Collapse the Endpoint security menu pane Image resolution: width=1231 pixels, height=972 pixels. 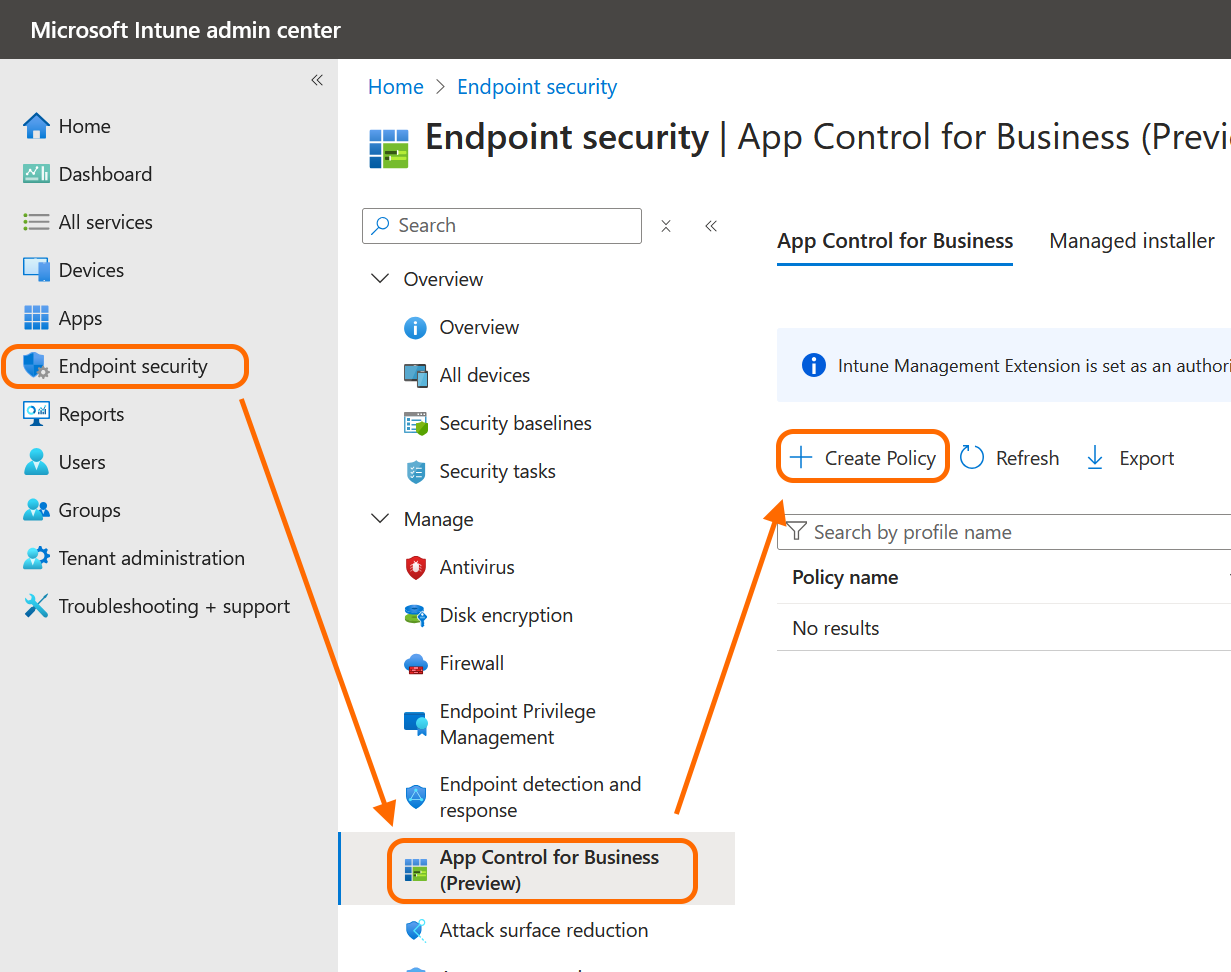click(711, 226)
